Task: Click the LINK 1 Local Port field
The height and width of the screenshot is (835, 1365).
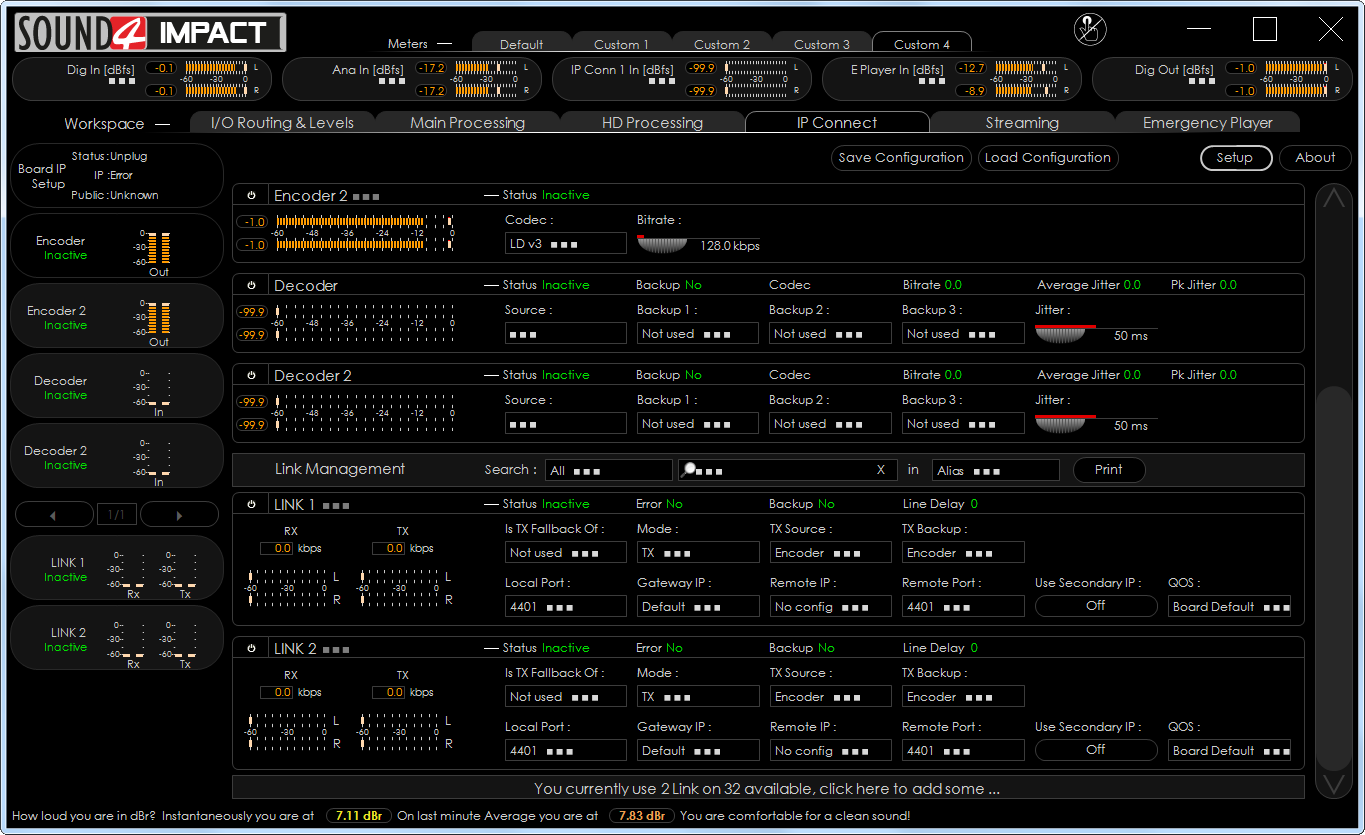Action: 565,607
